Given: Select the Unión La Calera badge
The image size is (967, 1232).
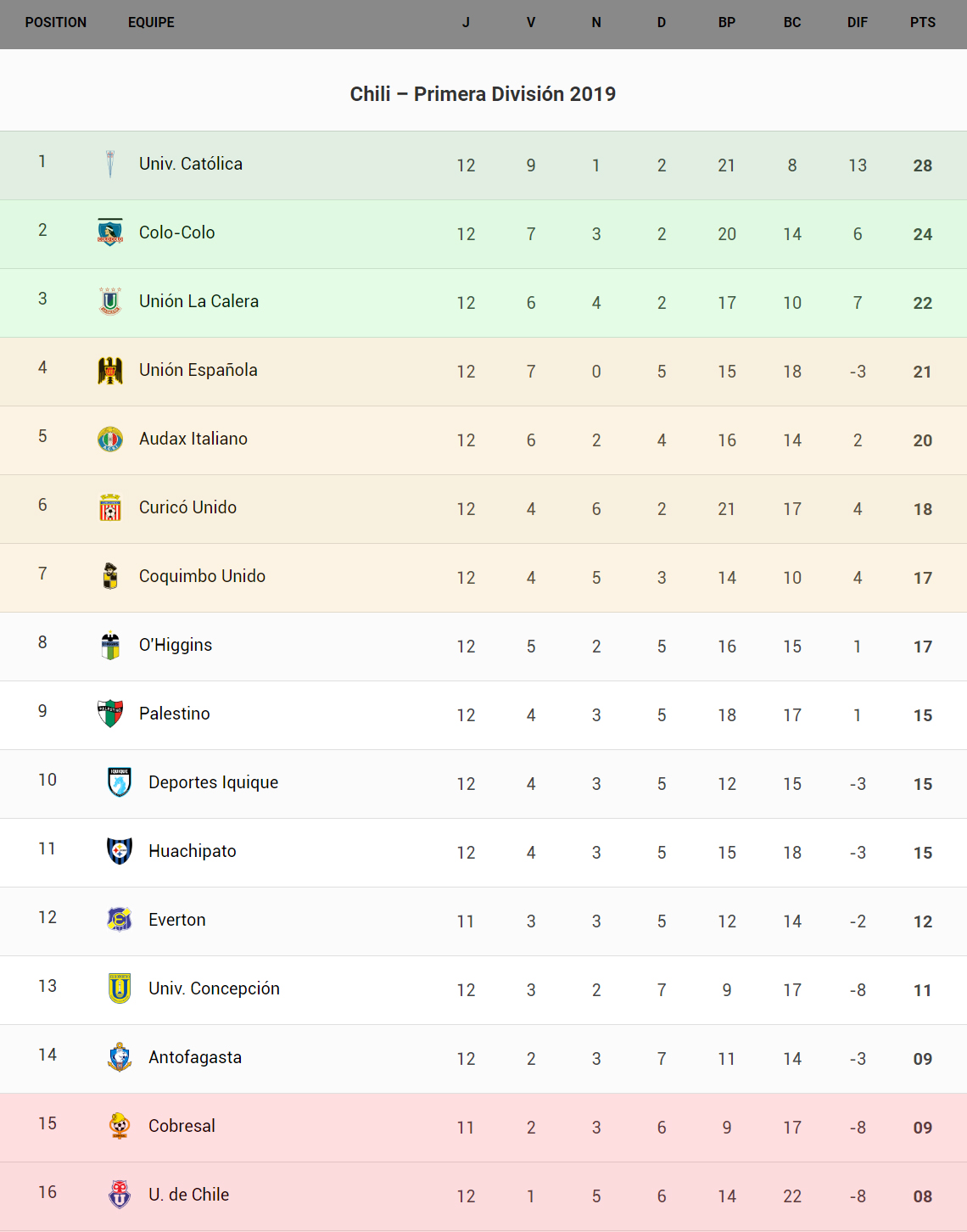Looking at the screenshot, I should click(110, 301).
